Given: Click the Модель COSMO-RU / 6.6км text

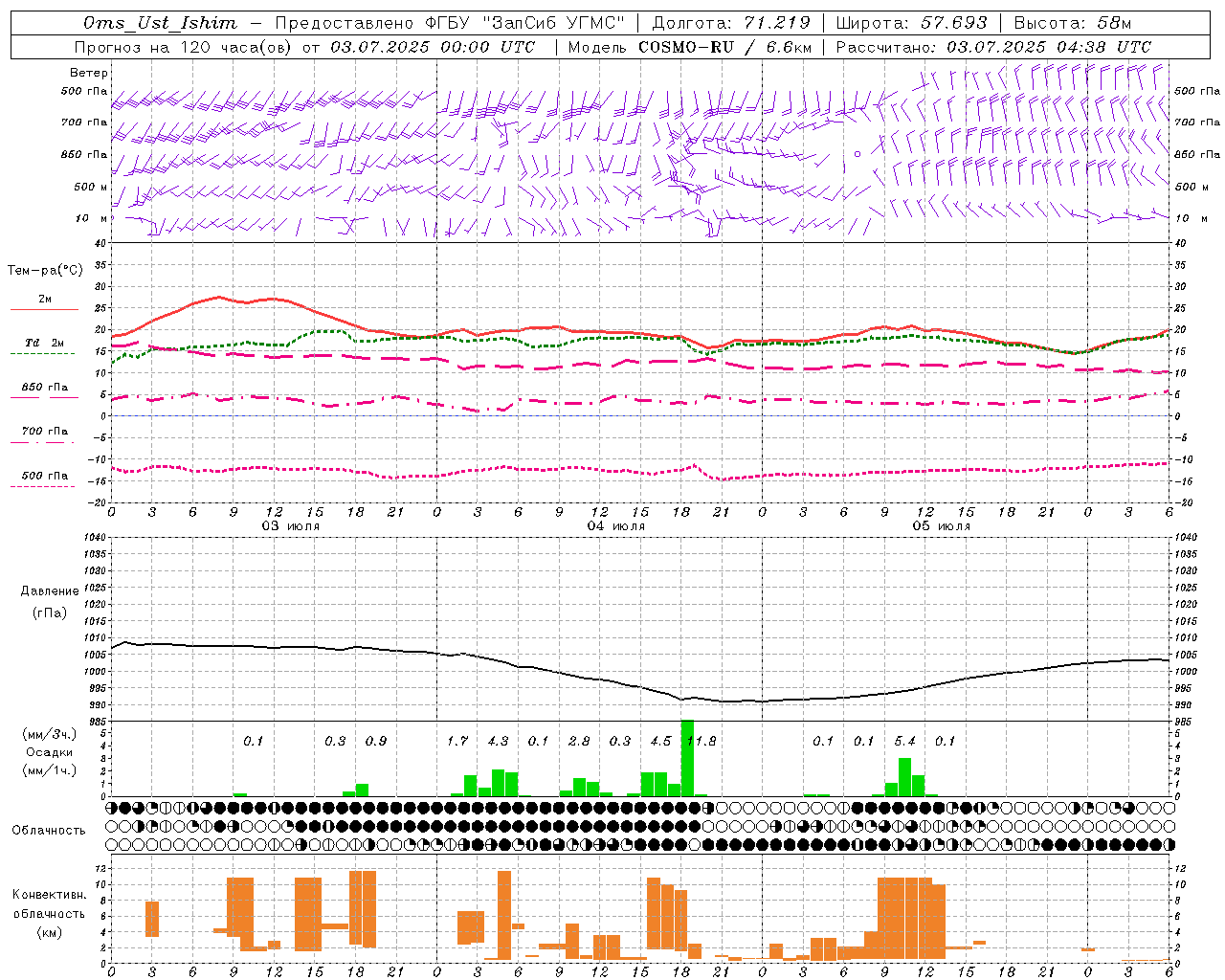Looking at the screenshot, I should tap(690, 47).
